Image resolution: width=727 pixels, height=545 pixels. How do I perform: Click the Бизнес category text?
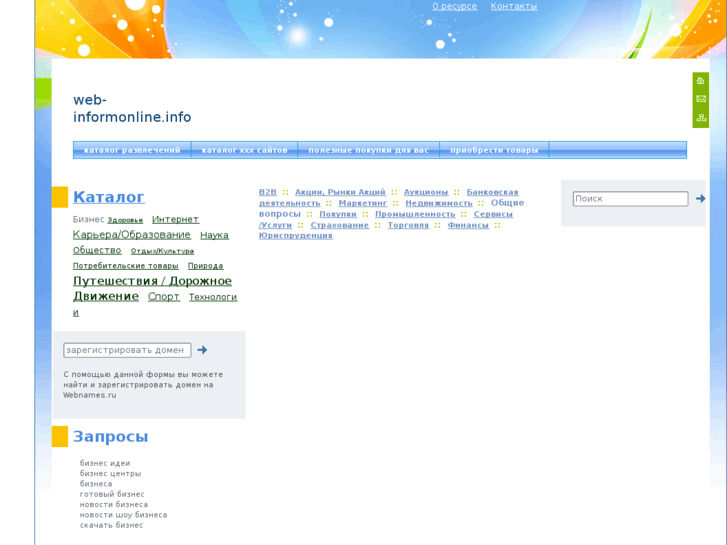pos(89,219)
